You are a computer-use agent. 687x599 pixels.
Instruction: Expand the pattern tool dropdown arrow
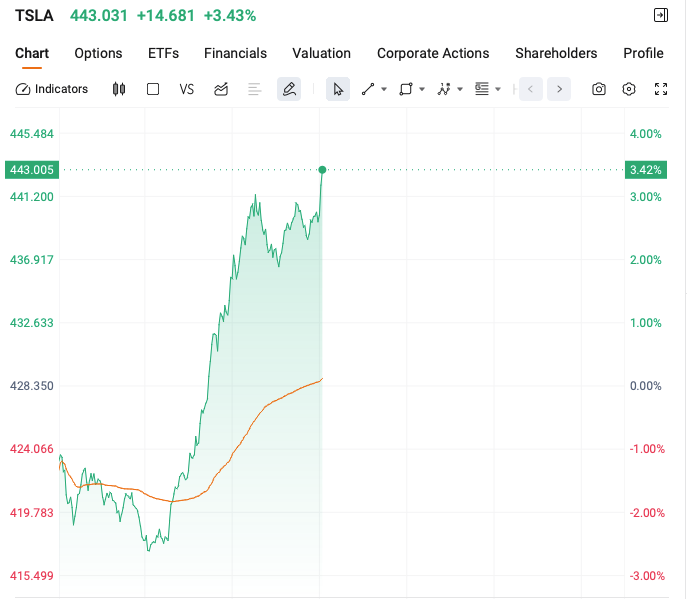pyautogui.click(x=460, y=89)
